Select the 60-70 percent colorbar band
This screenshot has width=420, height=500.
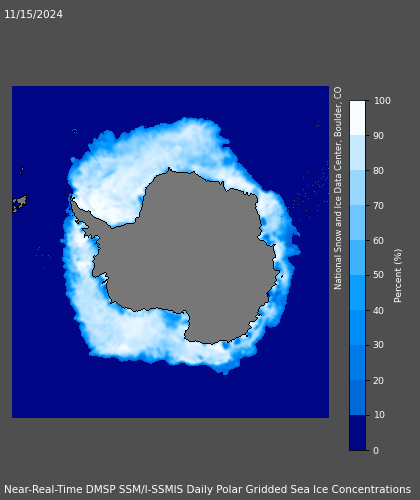(357, 223)
